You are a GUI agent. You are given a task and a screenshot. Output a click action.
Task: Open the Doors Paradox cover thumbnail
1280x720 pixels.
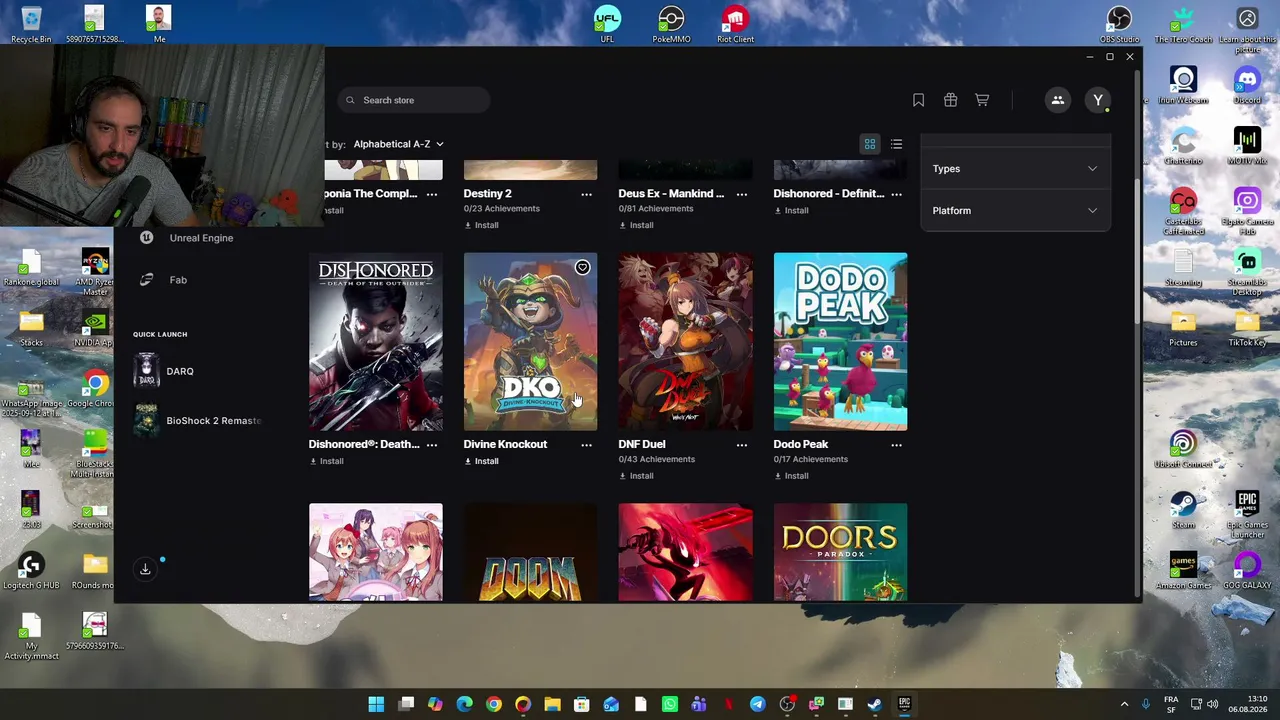(x=840, y=552)
